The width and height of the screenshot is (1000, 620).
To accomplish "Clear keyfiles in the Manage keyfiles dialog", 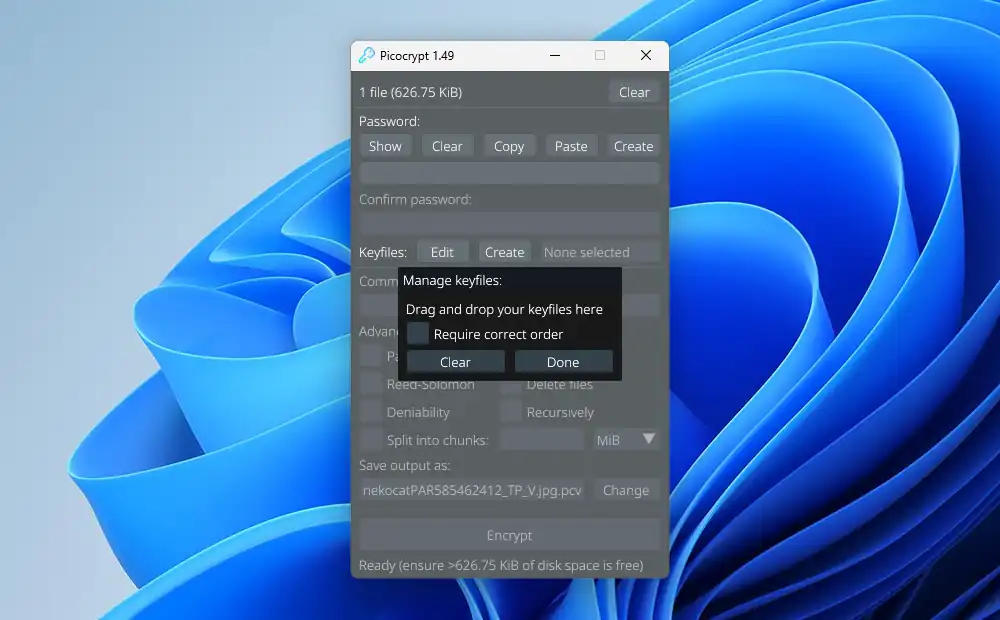I will [455, 362].
